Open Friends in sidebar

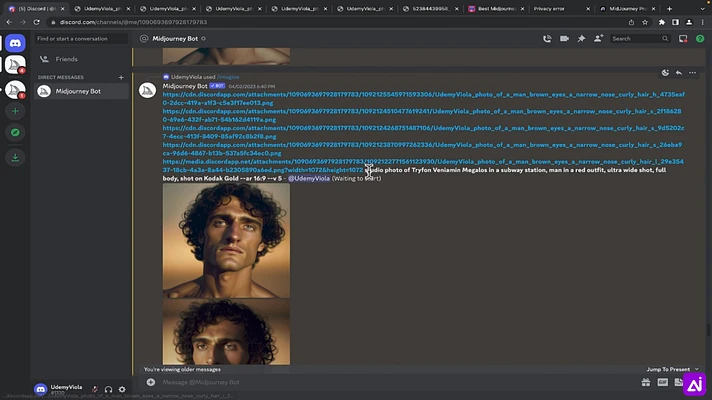pyautogui.click(x=80, y=59)
